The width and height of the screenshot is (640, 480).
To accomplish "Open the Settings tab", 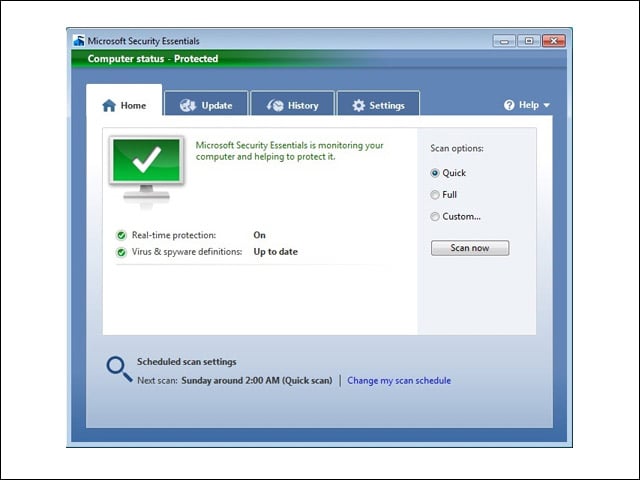I will pyautogui.click(x=378, y=104).
